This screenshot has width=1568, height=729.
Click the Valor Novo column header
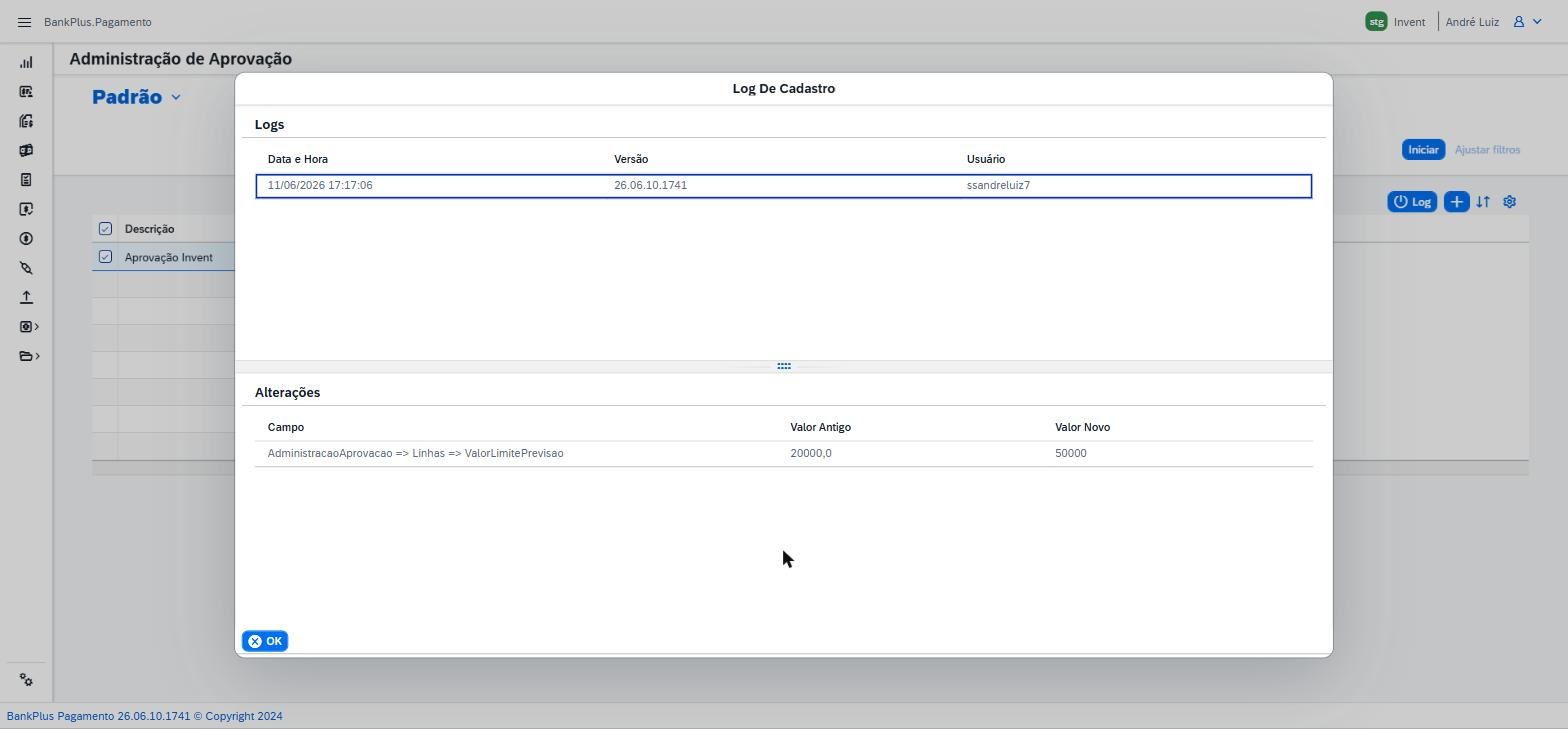(1083, 427)
